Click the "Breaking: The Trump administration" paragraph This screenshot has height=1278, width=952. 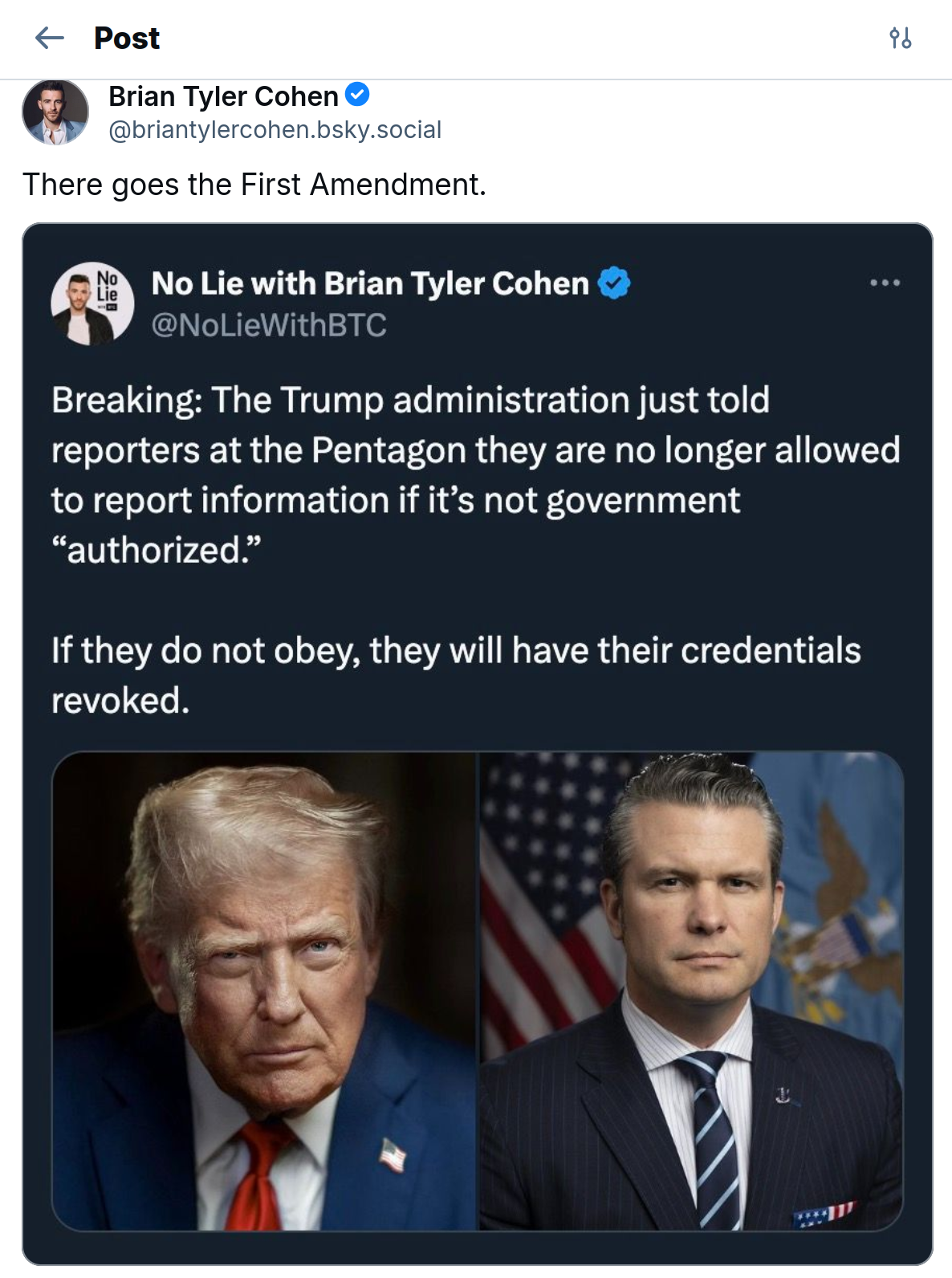pyautogui.click(x=475, y=475)
